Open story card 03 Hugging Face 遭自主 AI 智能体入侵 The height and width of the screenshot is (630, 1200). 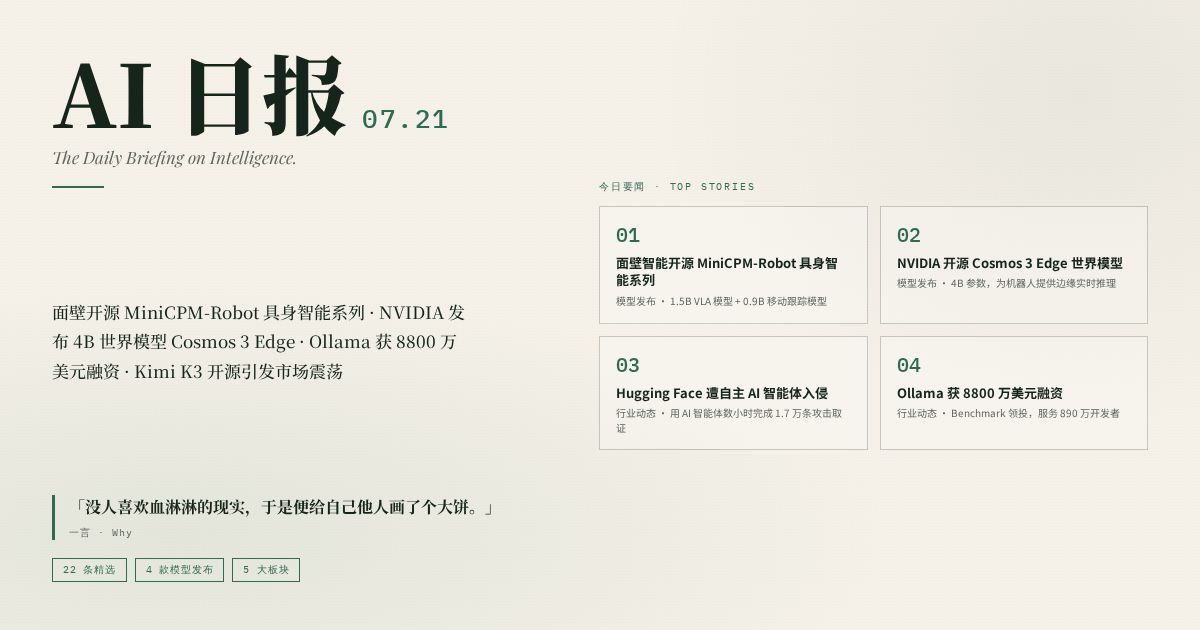[x=733, y=393]
